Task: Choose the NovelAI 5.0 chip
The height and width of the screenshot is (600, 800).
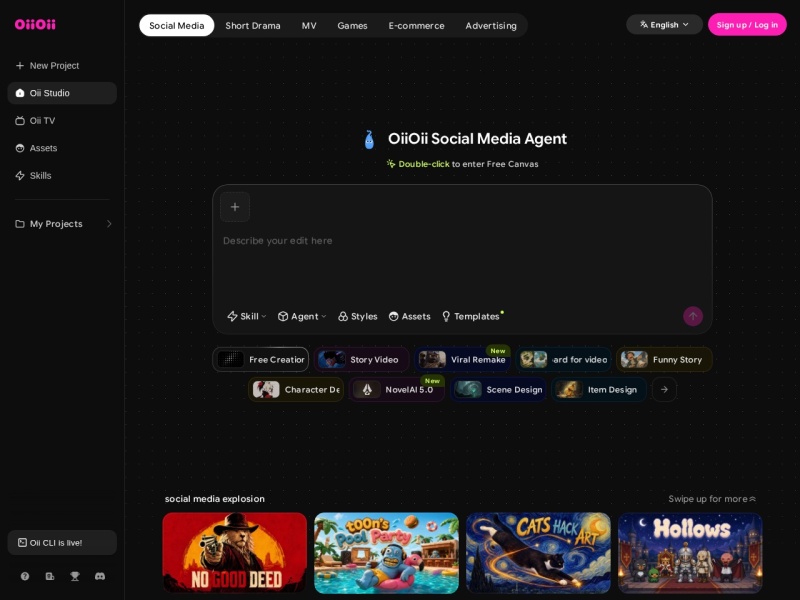Action: 397,390
